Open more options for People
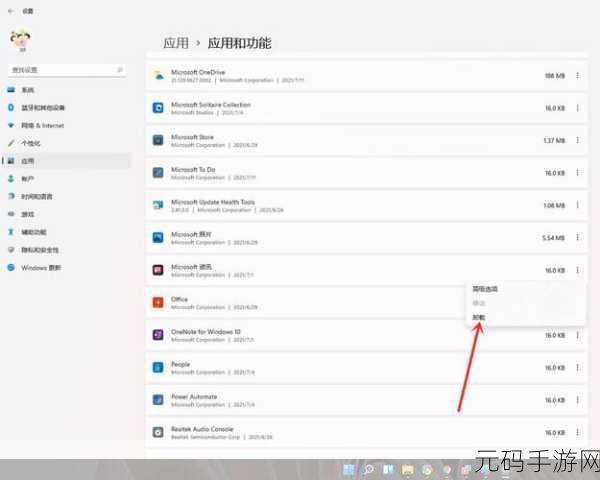Viewport: 600px width, 480px height. point(577,368)
